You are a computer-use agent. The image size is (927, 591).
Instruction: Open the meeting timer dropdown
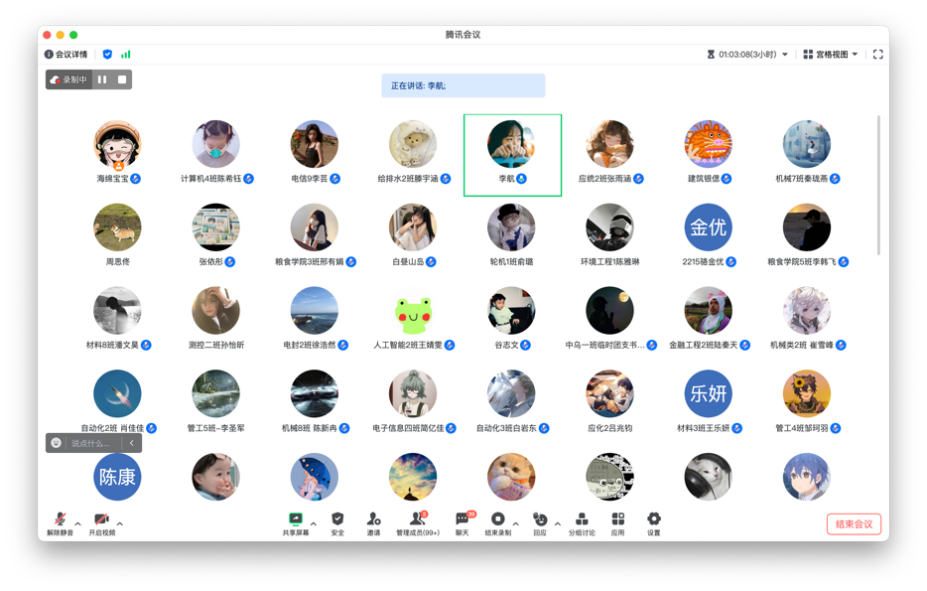point(748,54)
